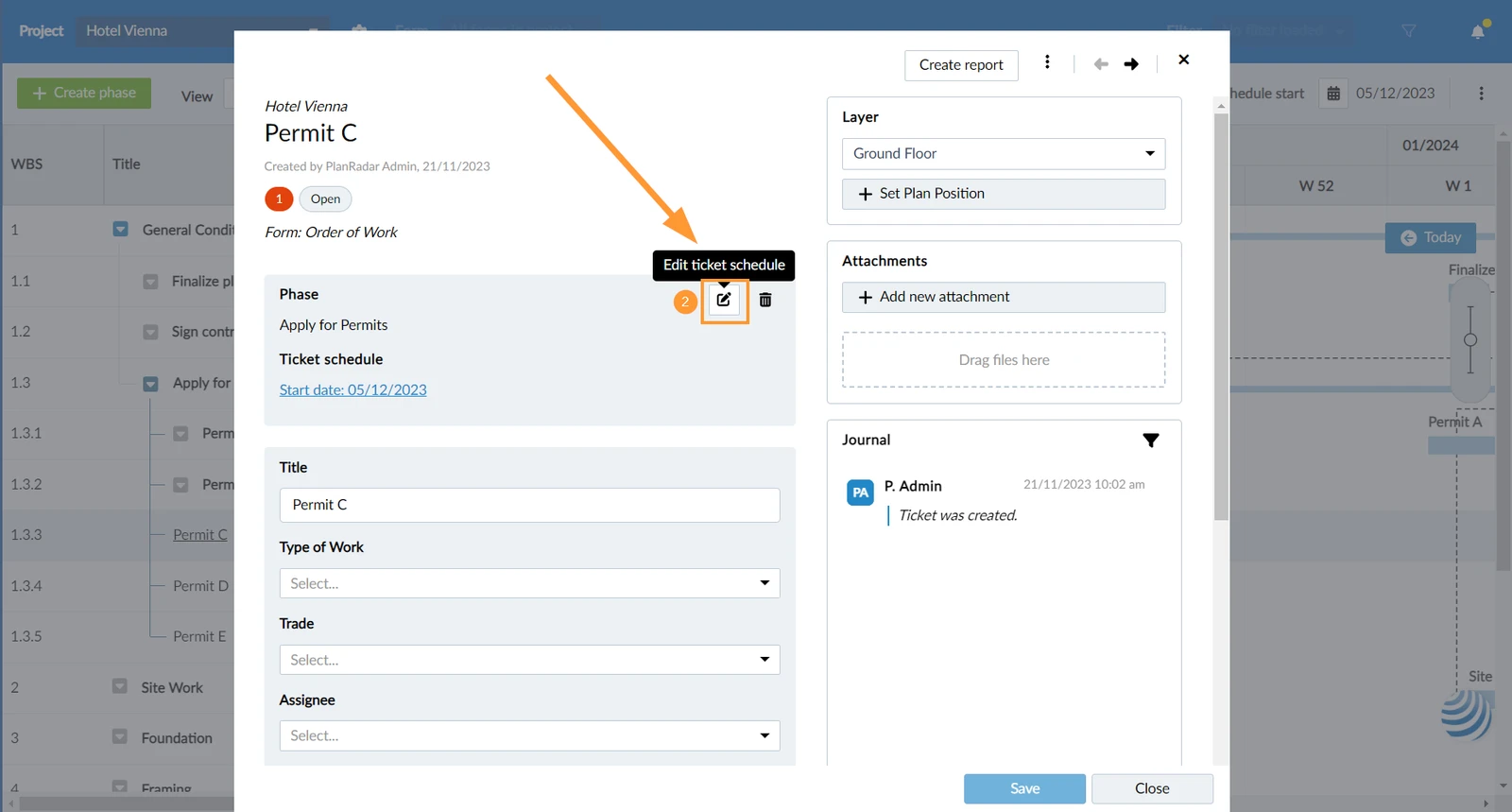
Task: Open notifications bell icon
Action: 1478,31
